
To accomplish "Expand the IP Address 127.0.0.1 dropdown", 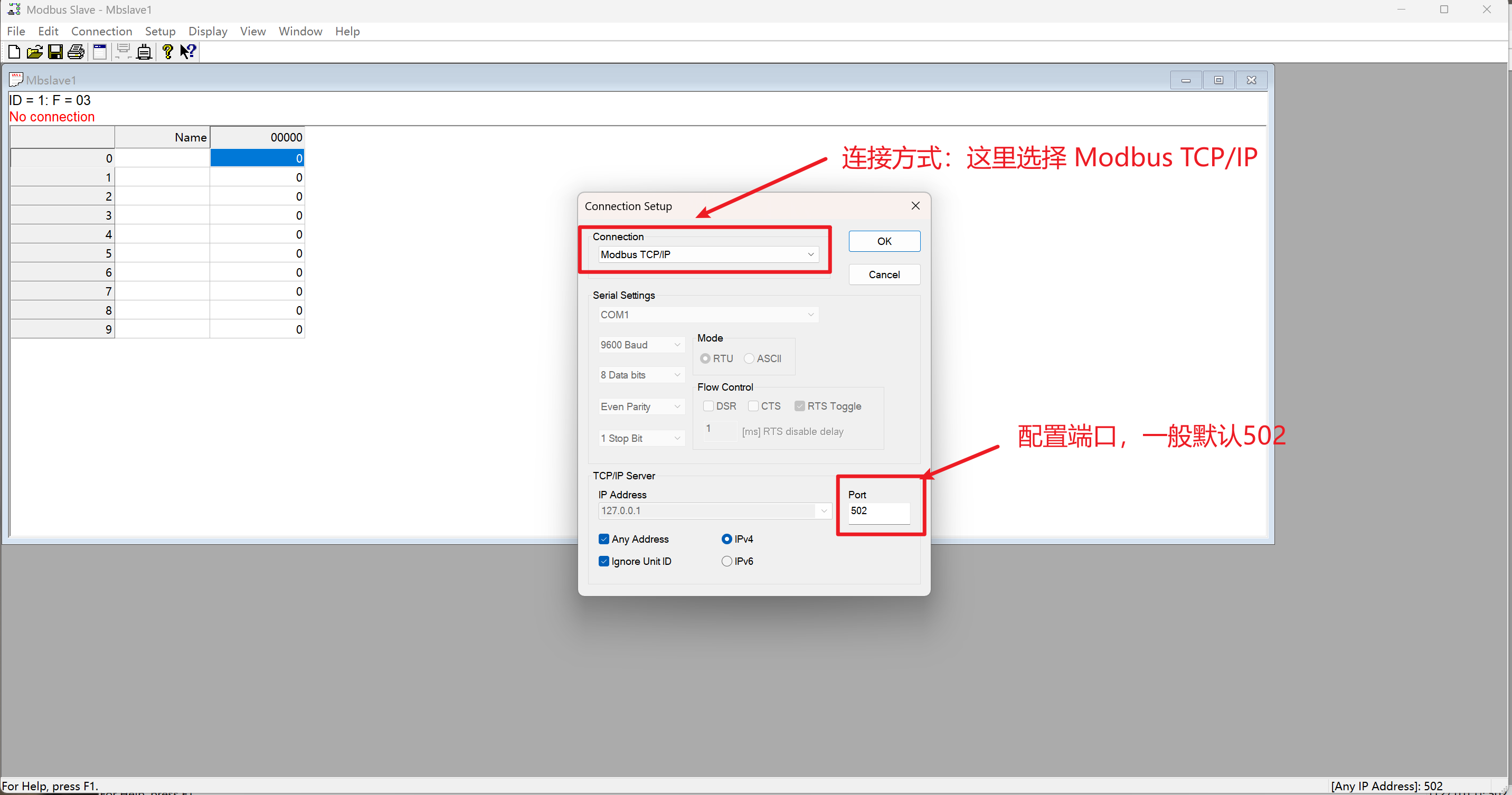I will coord(824,510).
